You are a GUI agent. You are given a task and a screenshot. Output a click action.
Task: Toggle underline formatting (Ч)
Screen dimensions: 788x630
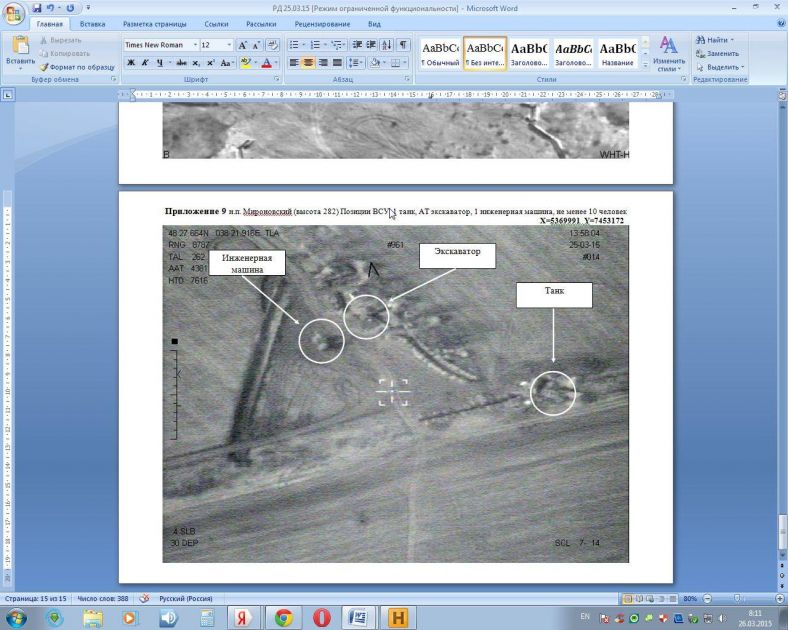point(162,62)
